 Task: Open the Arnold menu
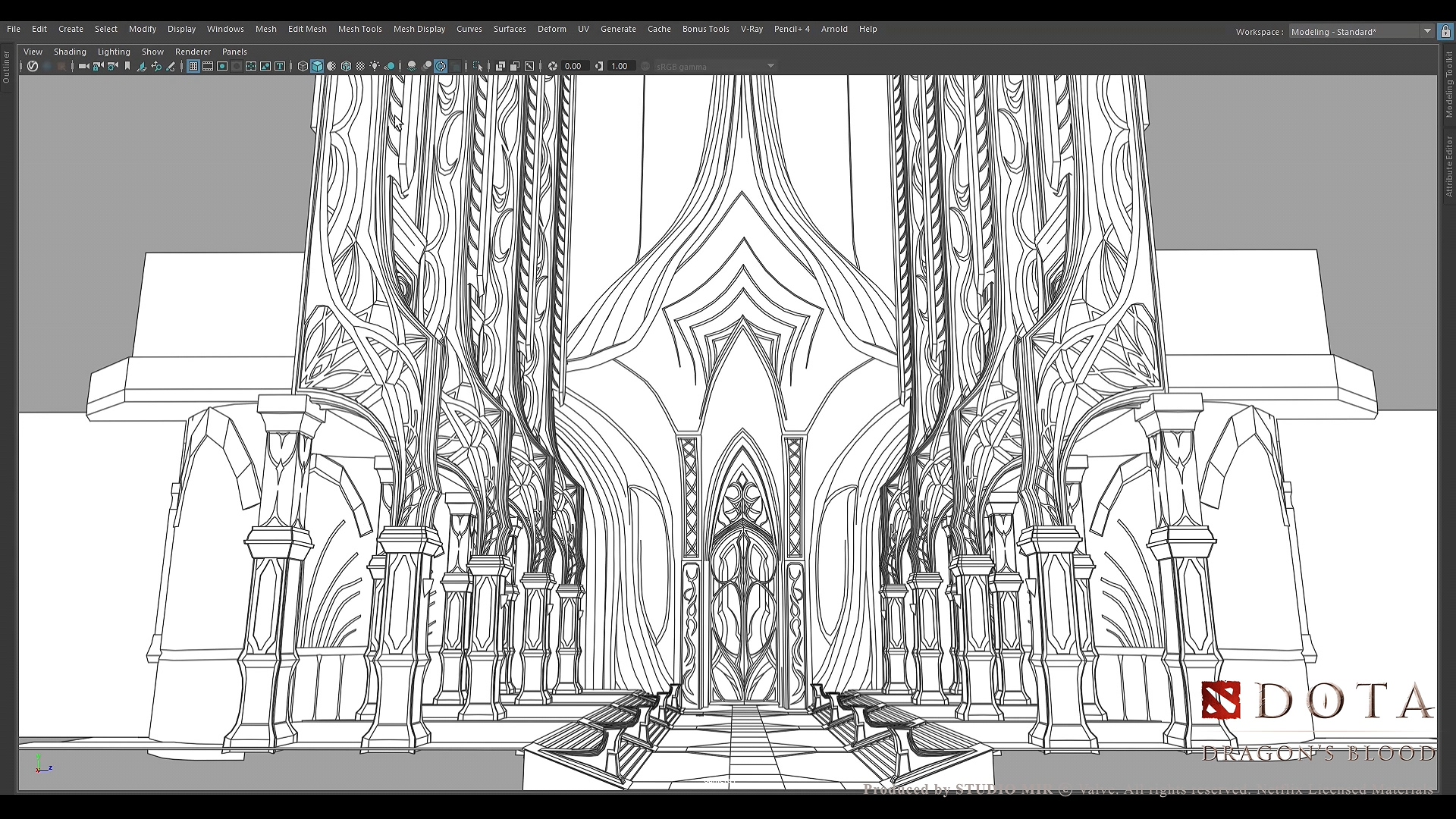point(834,29)
